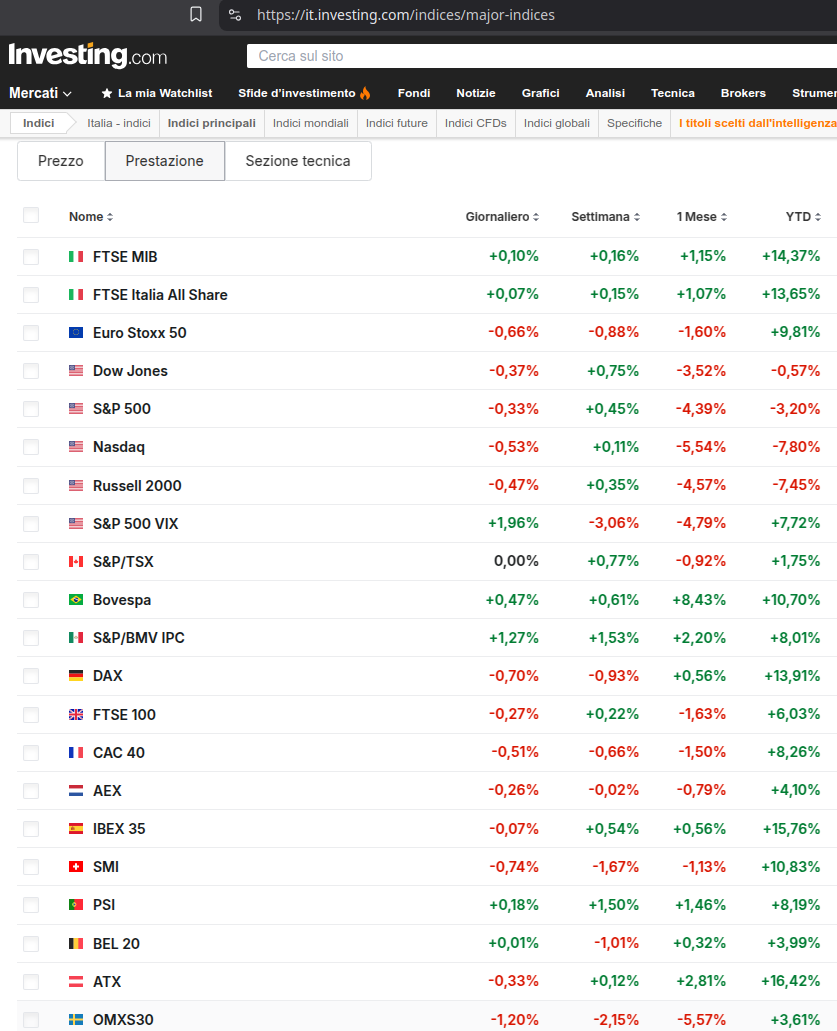837x1031 pixels.
Task: Click the Cerca sul sito search field
Action: pyautogui.click(x=541, y=56)
